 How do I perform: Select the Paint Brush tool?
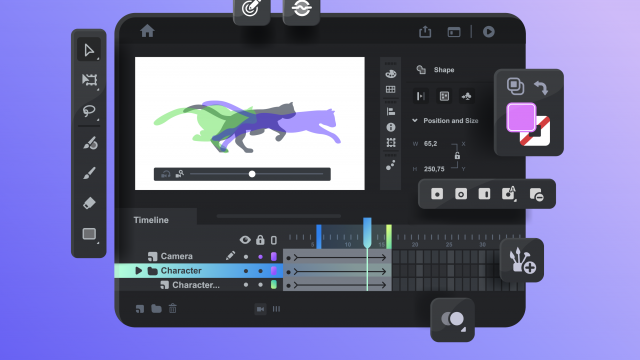(x=89, y=173)
